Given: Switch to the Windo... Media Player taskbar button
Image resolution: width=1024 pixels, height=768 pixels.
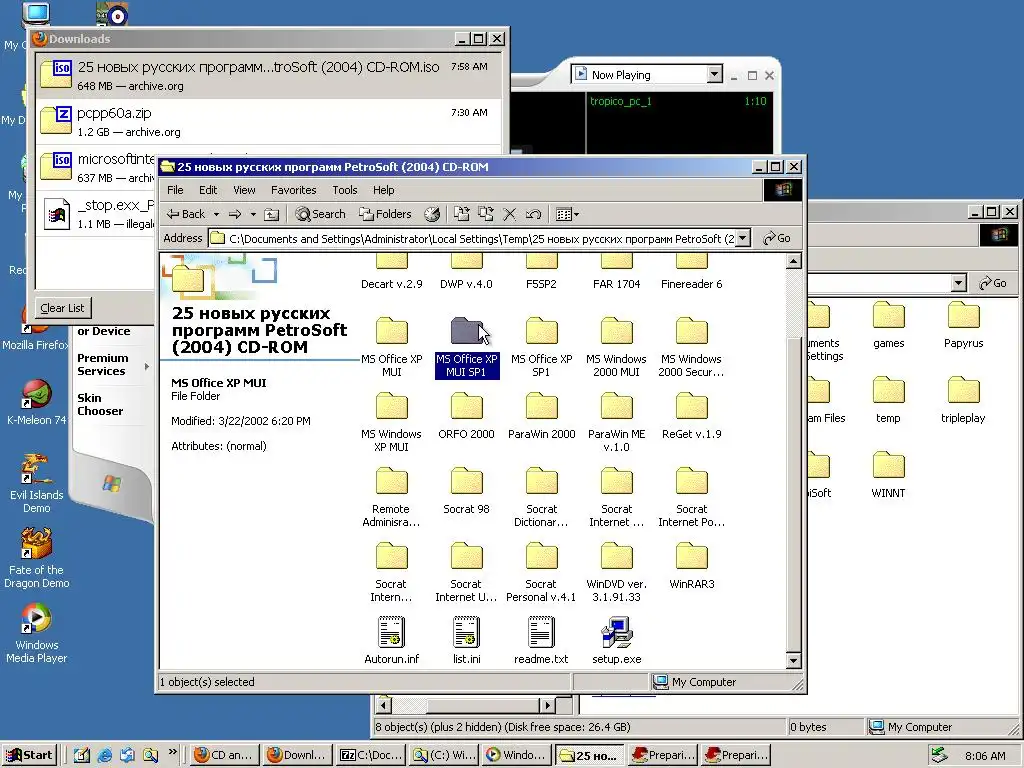Looking at the screenshot, I should click(517, 755).
